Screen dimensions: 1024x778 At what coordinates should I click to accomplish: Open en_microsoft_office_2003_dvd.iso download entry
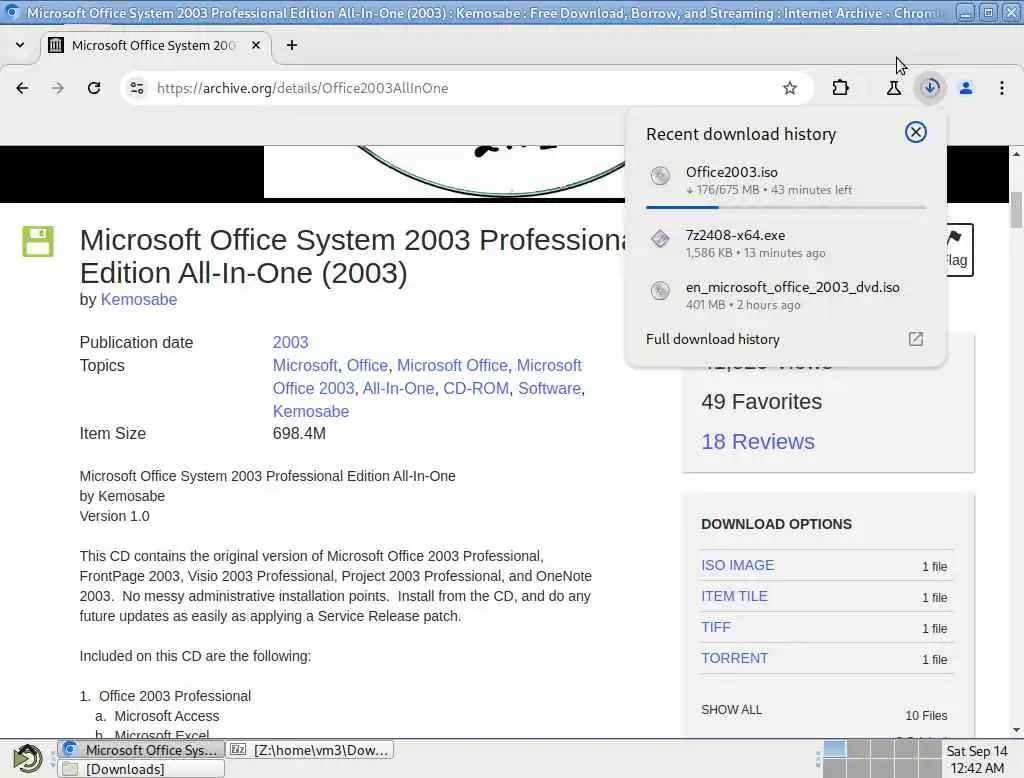pos(785,295)
